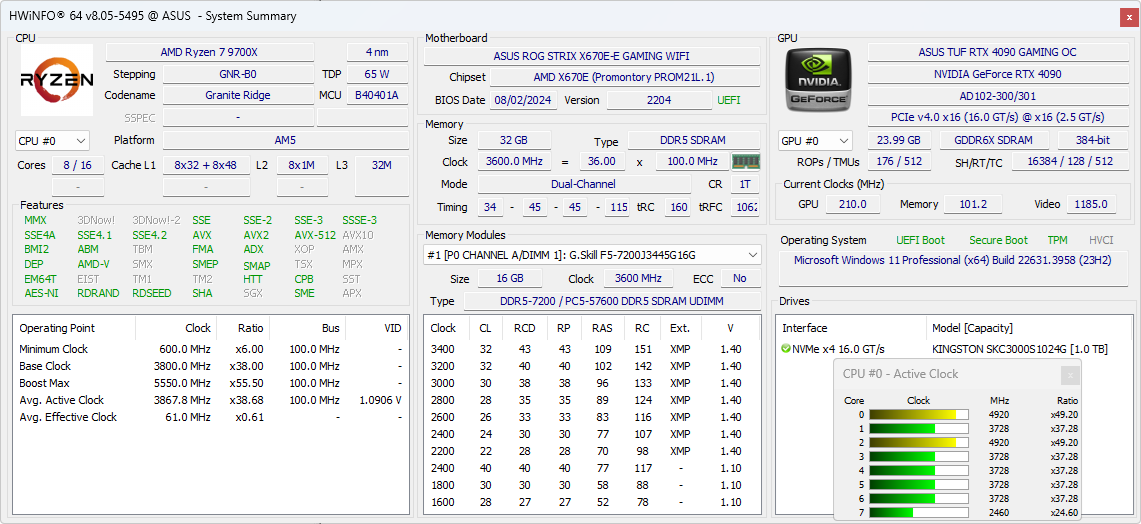Click the ASUS ROG STRIX X670E-E motherboard field
Viewport: 1141px width, 524px height.
[x=592, y=56]
